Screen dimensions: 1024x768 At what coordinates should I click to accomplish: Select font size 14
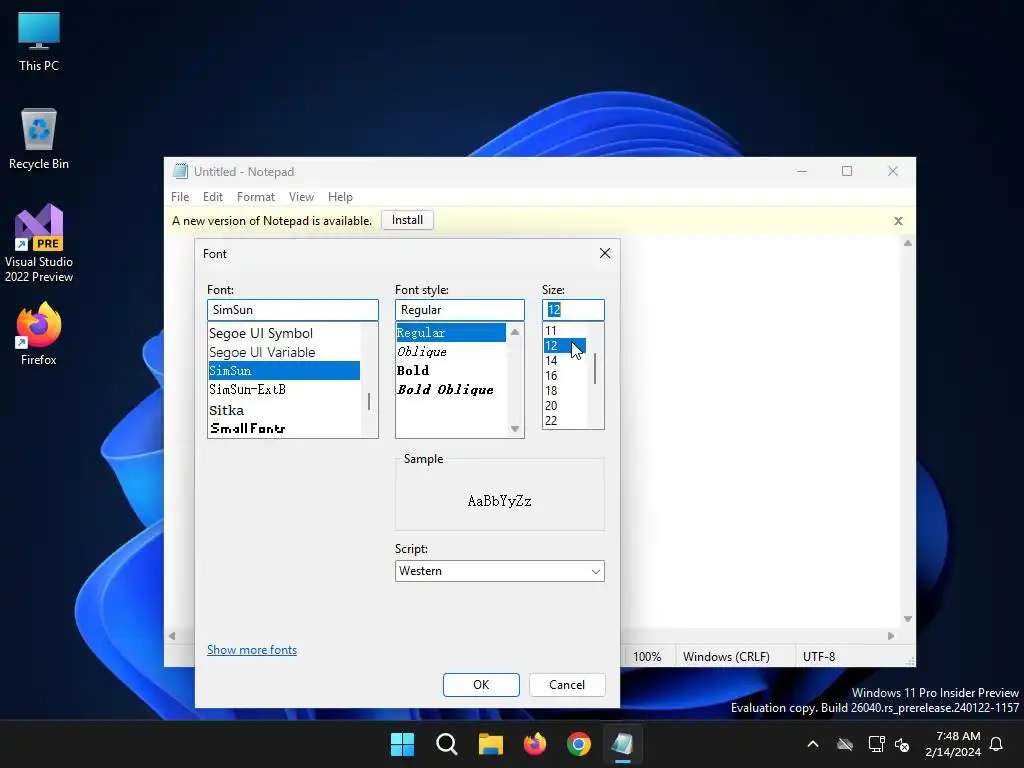click(x=565, y=360)
